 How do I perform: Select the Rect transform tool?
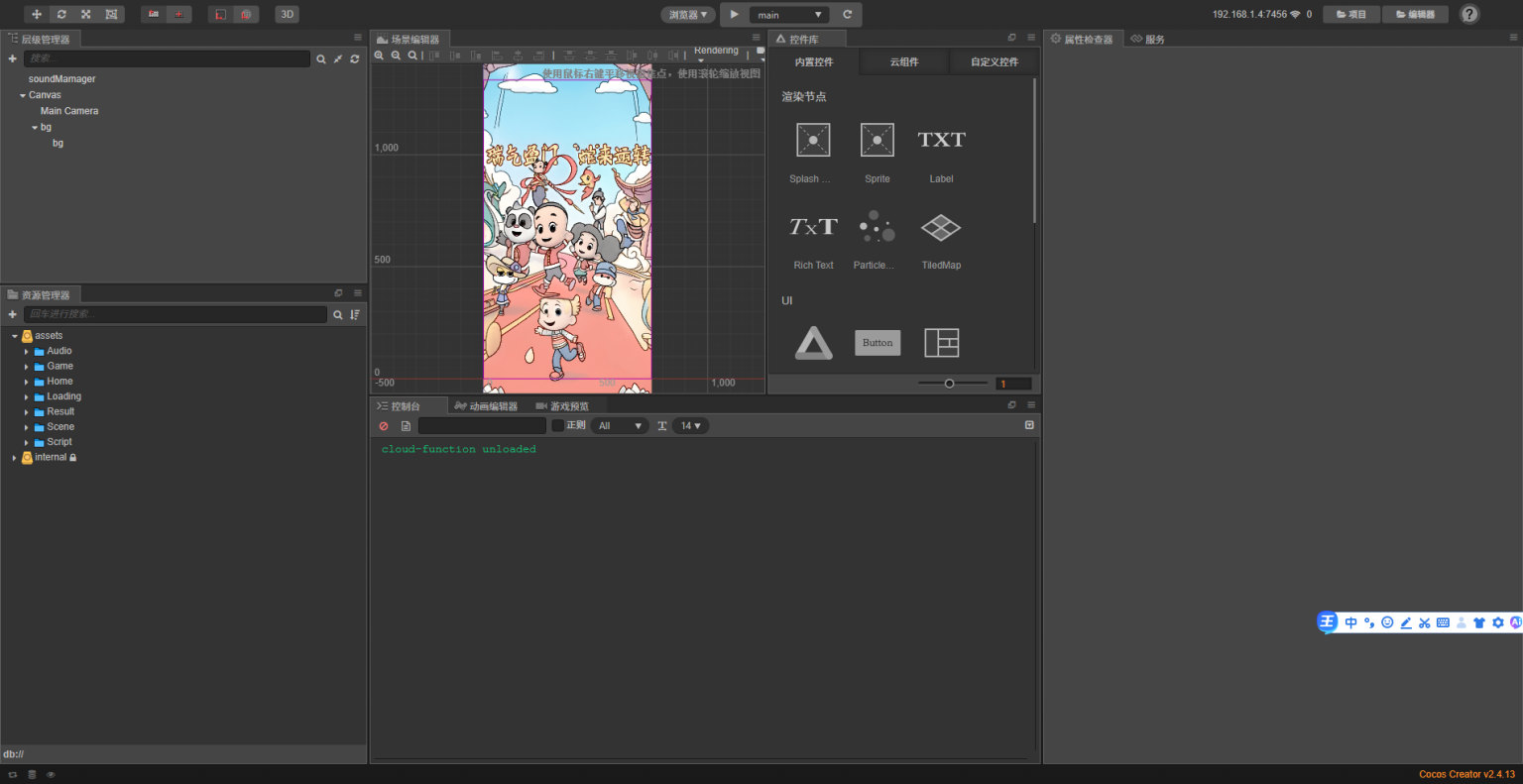pyautogui.click(x=111, y=14)
